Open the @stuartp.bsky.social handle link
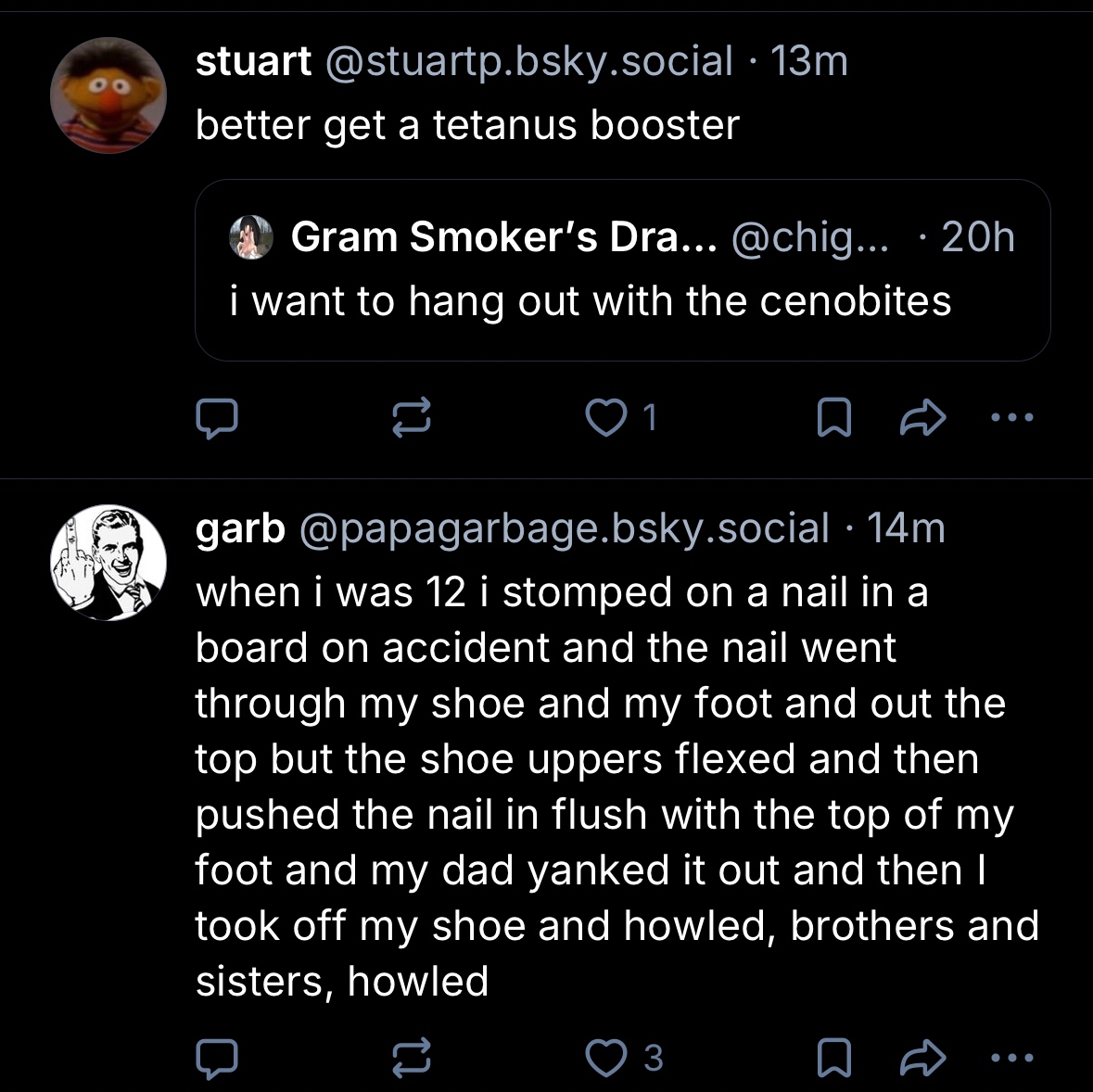Screen dimensions: 1093x1092 click(528, 62)
